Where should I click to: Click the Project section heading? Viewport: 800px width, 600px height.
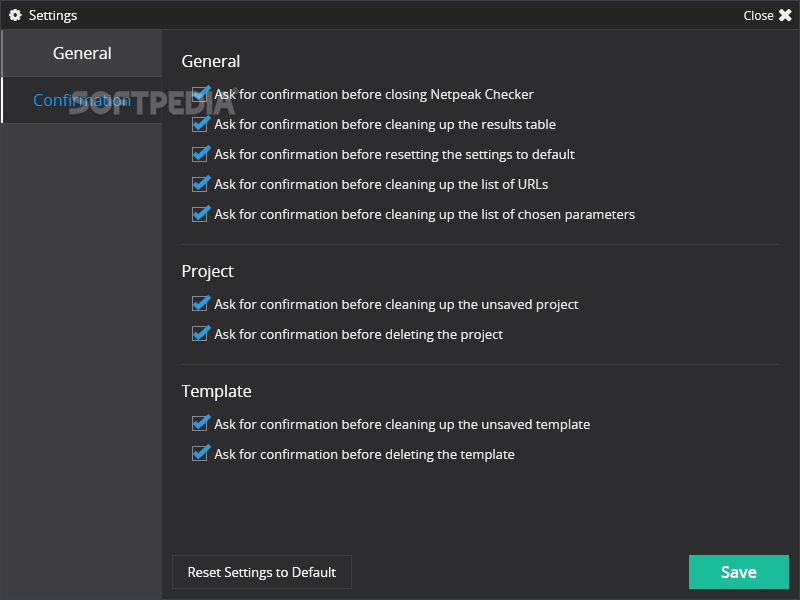207,271
